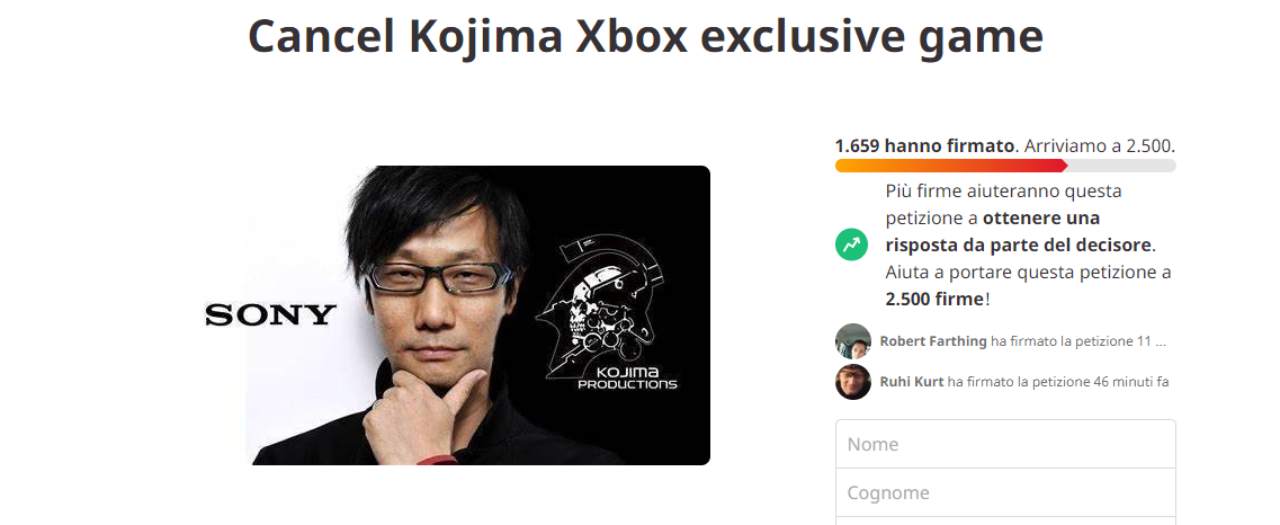Open Robert Farthing's profile avatar

853,341
